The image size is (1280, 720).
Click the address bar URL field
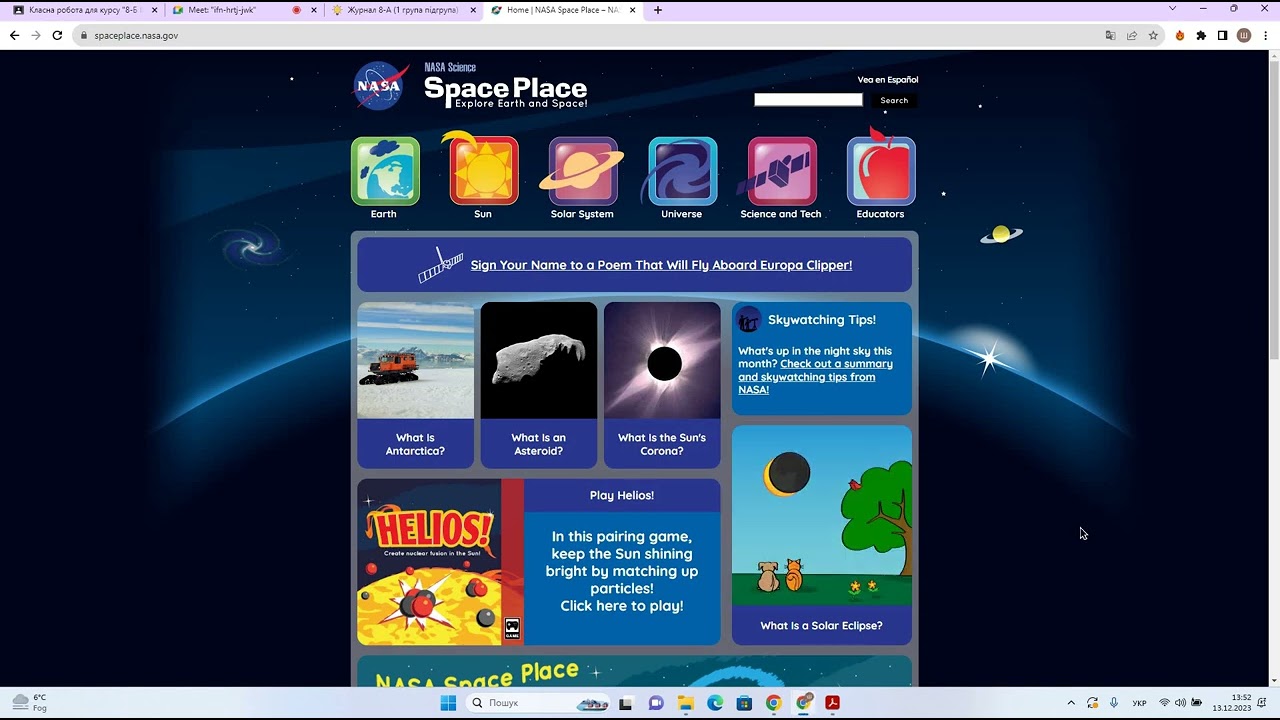pyautogui.click(x=590, y=35)
